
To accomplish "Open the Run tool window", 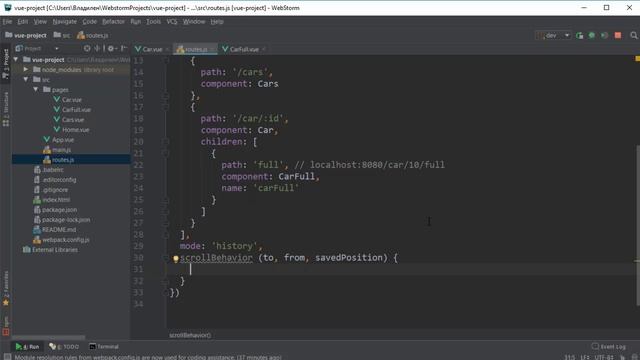I will tap(27, 347).
